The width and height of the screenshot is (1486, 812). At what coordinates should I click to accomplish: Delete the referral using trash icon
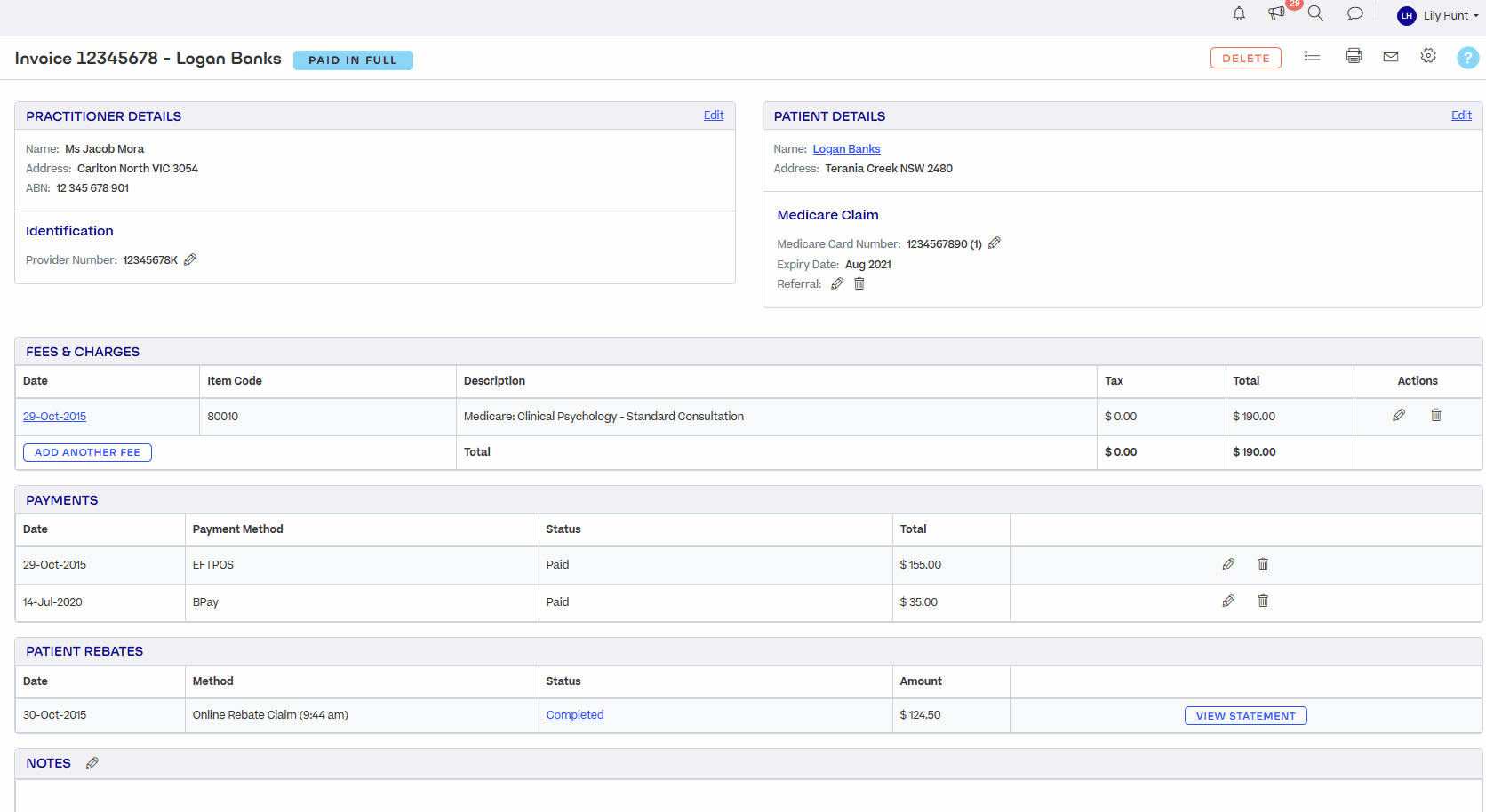pos(859,284)
